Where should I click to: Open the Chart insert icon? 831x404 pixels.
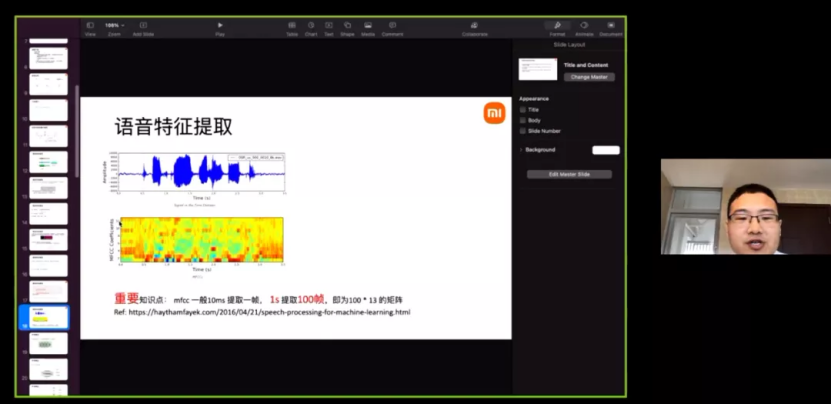click(x=311, y=25)
